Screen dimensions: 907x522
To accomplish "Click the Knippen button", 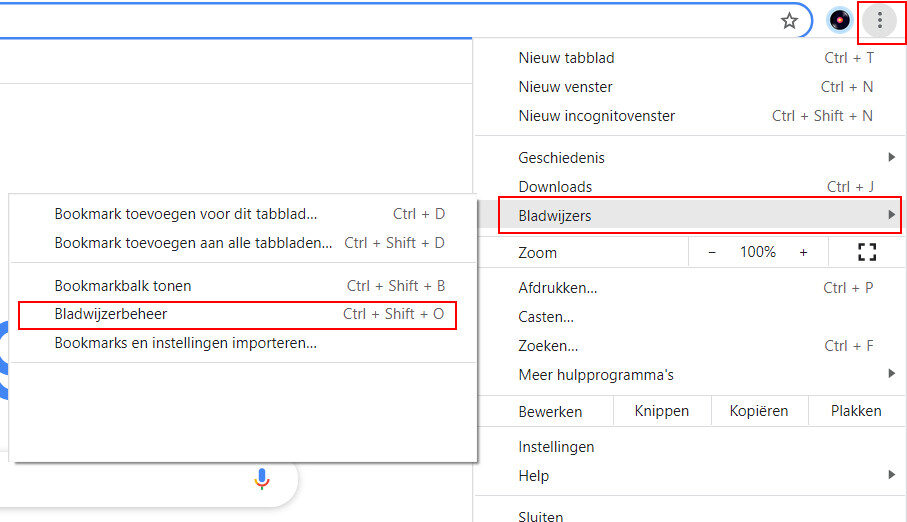I will pyautogui.click(x=661, y=411).
